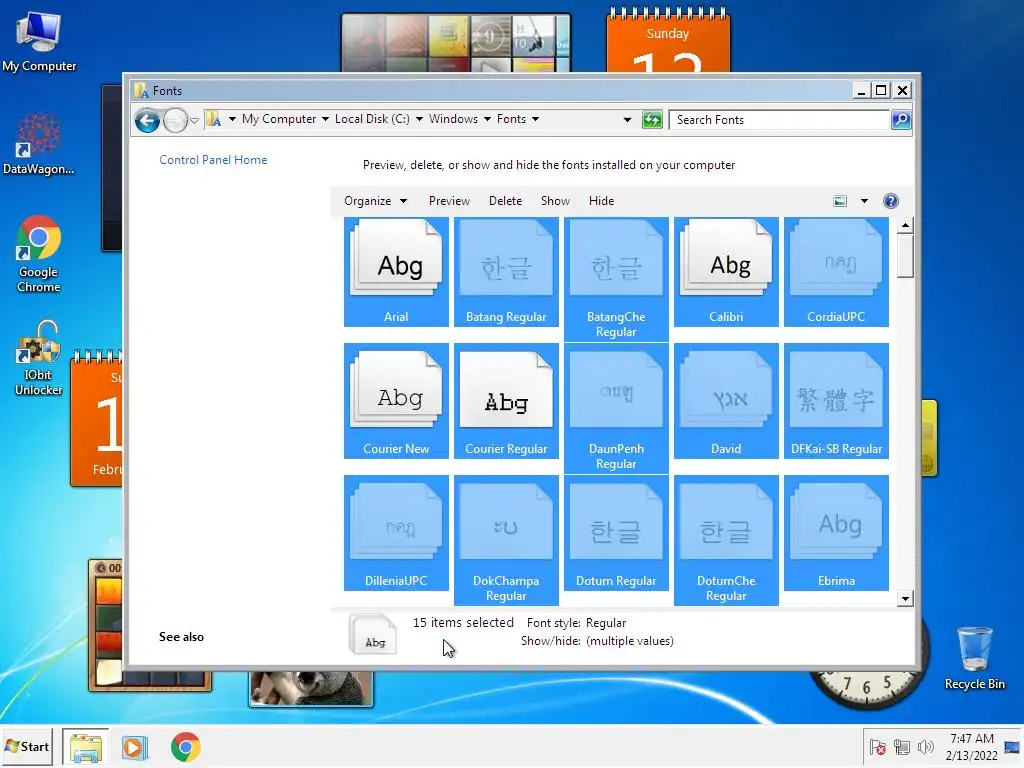Click the refresh button beside address bar

tap(652, 120)
